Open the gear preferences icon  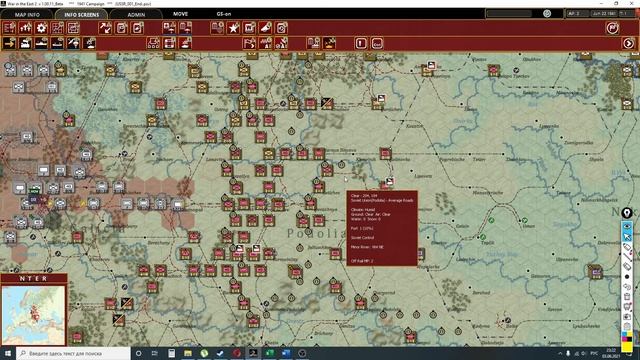(41, 28)
